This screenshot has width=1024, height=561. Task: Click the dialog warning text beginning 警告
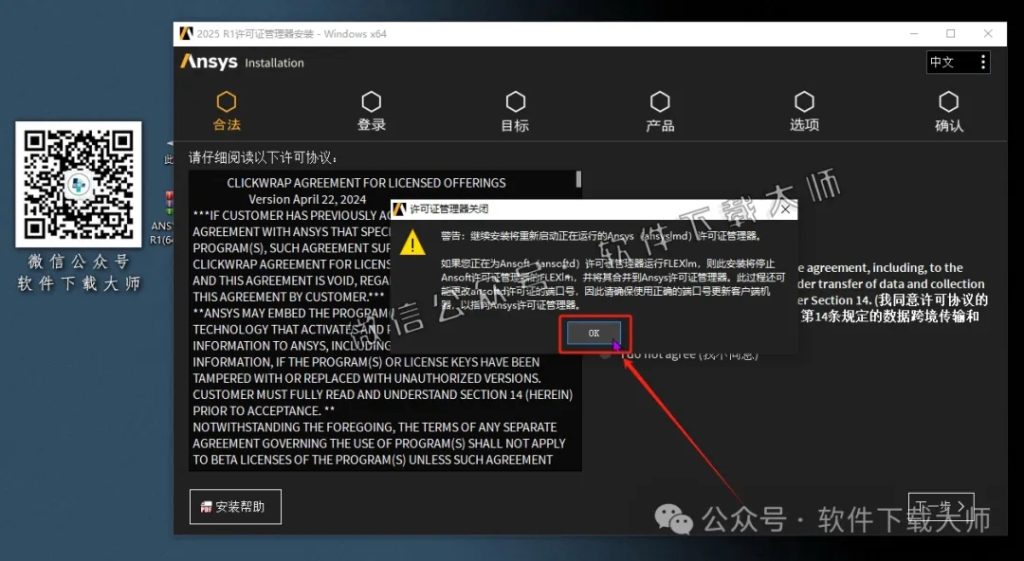pyautogui.click(x=601, y=236)
